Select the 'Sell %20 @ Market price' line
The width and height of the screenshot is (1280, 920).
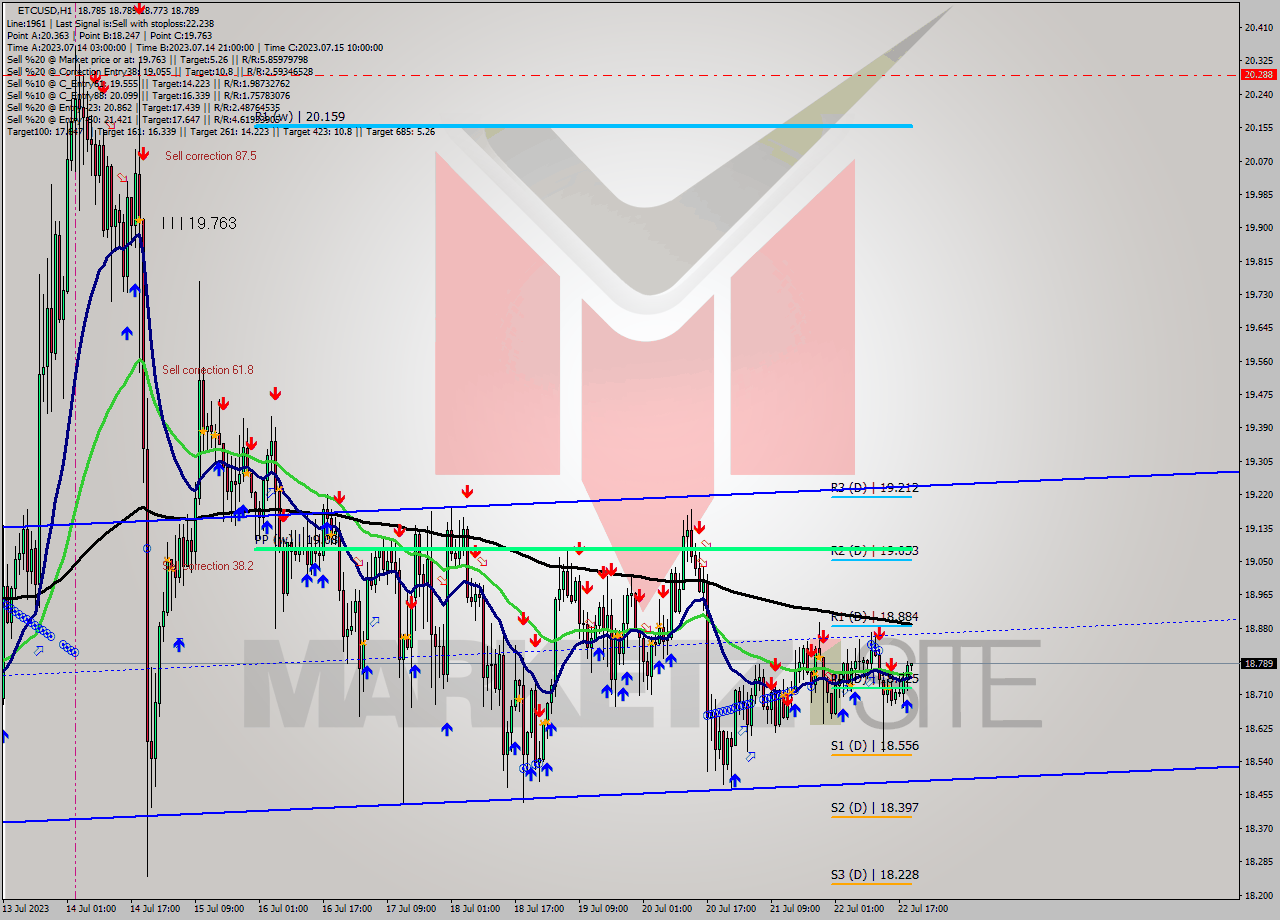[x=159, y=59]
